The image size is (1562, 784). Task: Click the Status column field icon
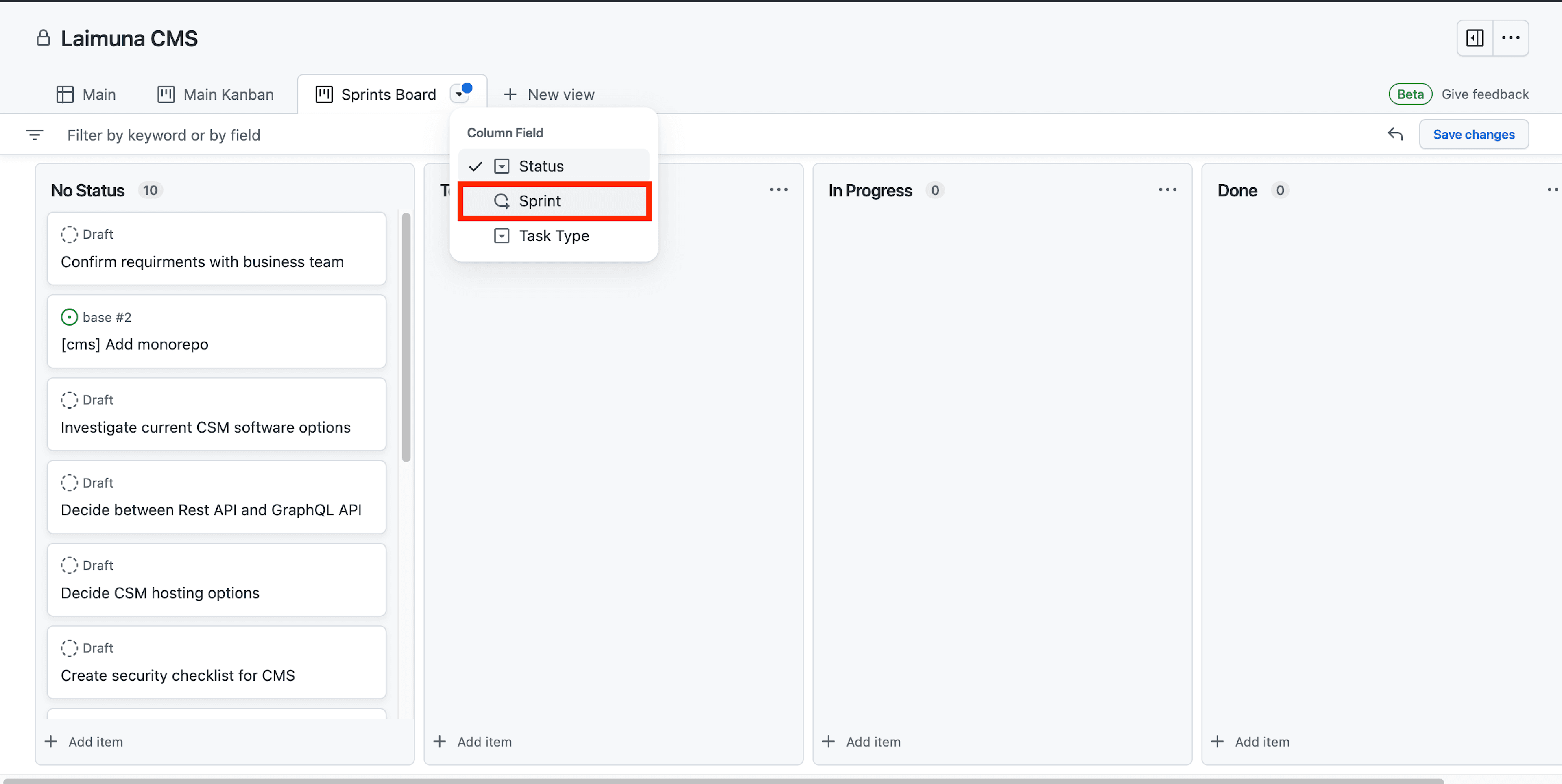[x=501, y=166]
